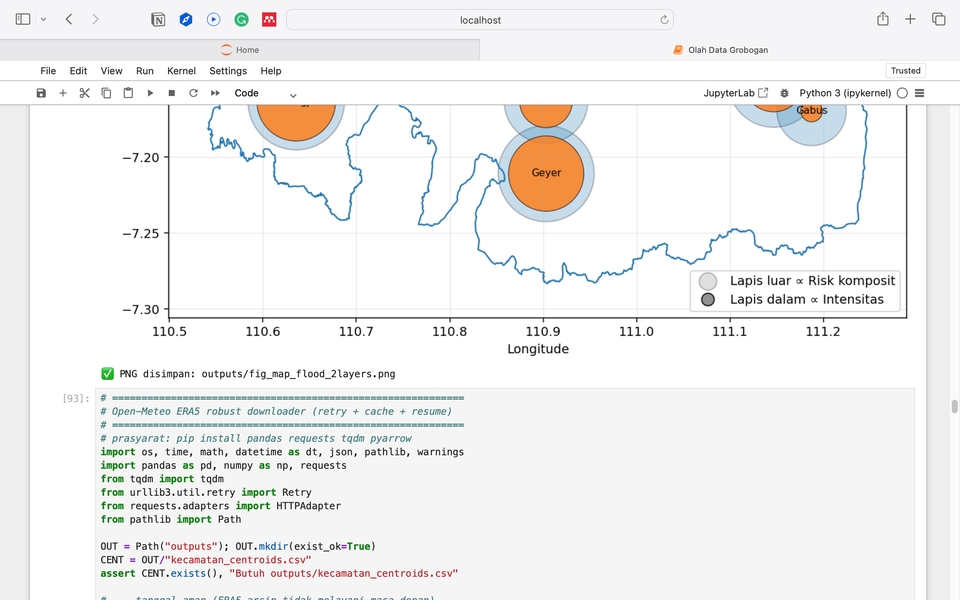Open the Kernel menu
960x600 pixels.
click(x=181, y=71)
